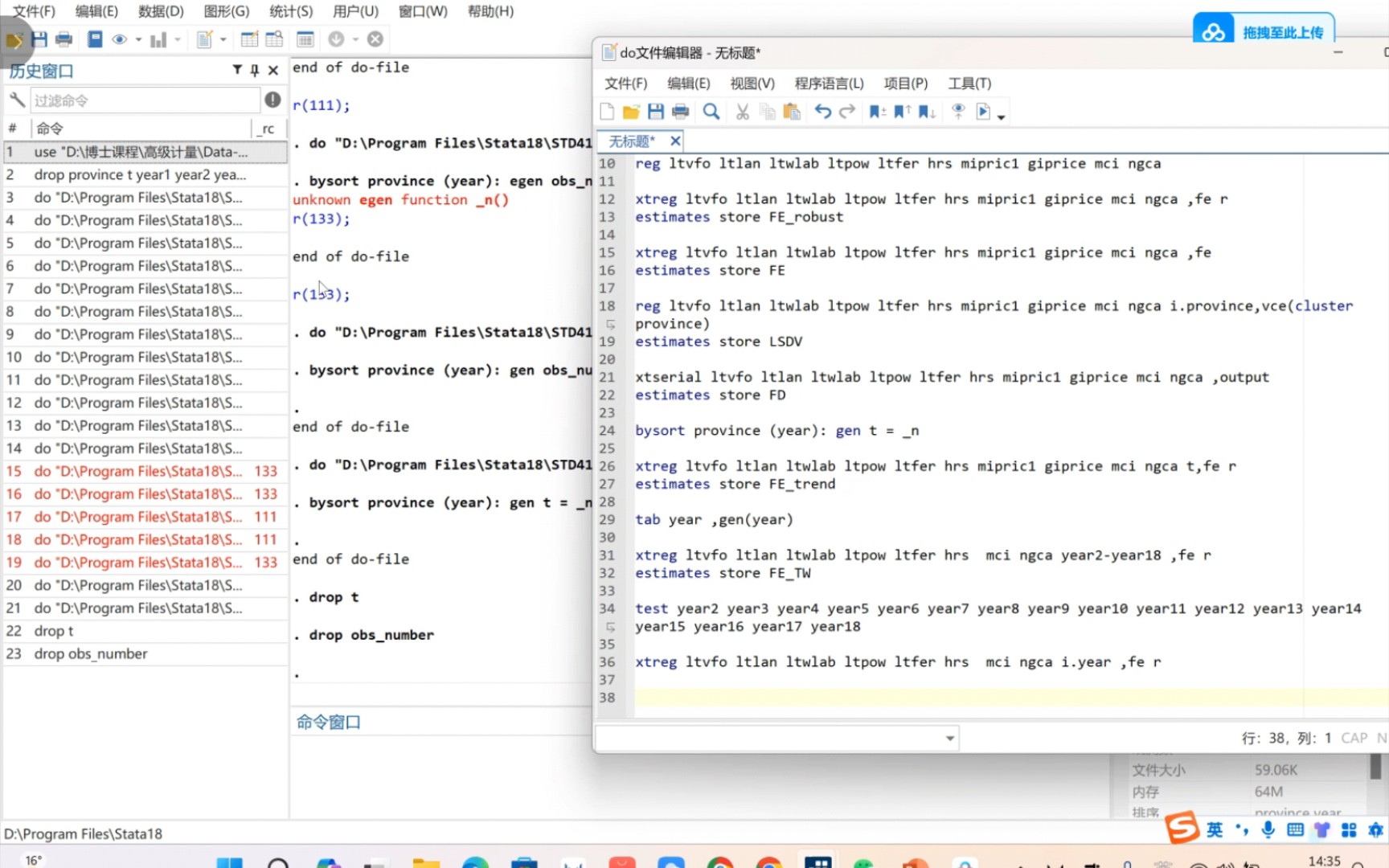Expand the execute button dropdown arrow
Viewport: 1389px width, 868px height.
click(x=1002, y=117)
